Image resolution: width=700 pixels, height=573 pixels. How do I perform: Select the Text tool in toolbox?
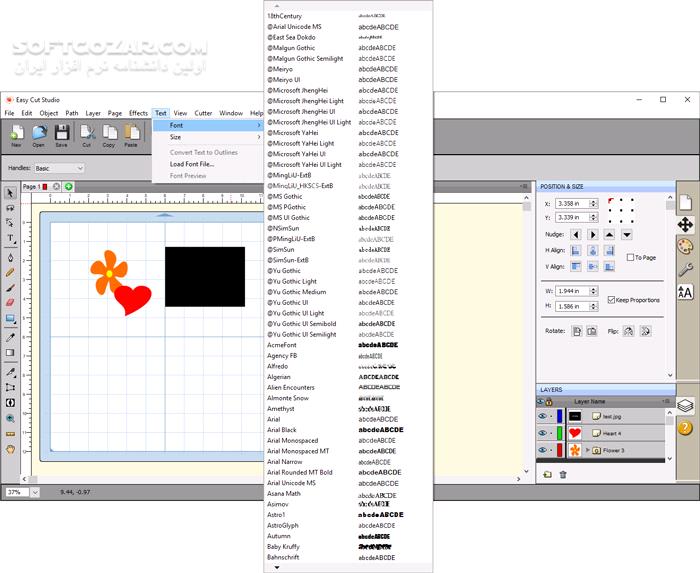tap(10, 238)
